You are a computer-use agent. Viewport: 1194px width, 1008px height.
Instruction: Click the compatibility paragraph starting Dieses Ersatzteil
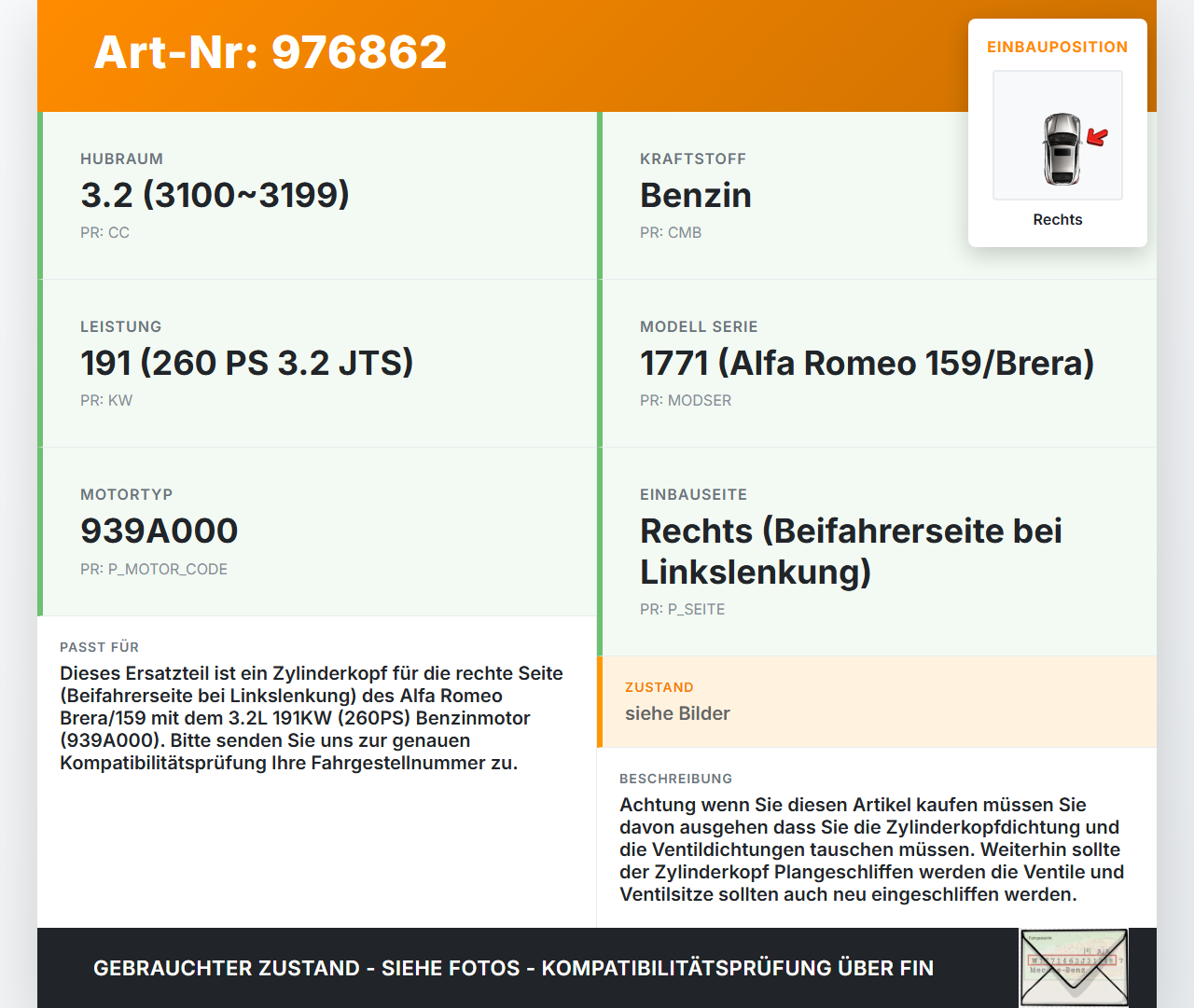click(x=312, y=718)
